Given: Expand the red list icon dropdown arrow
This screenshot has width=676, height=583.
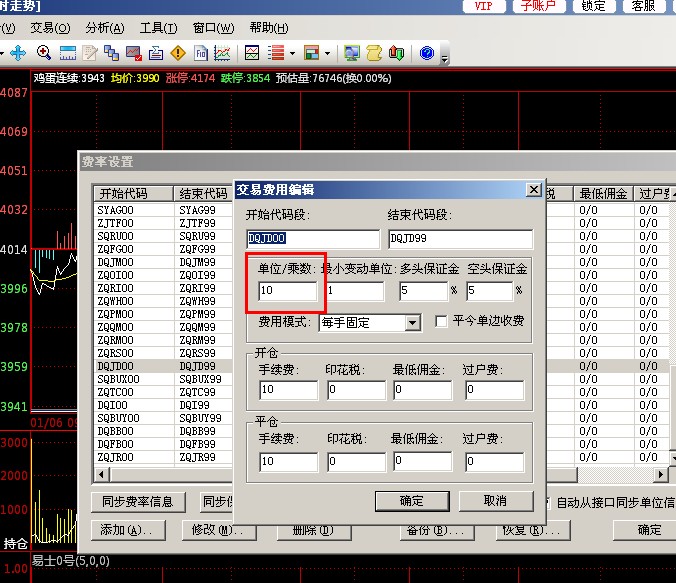Looking at the screenshot, I should tap(291, 52).
